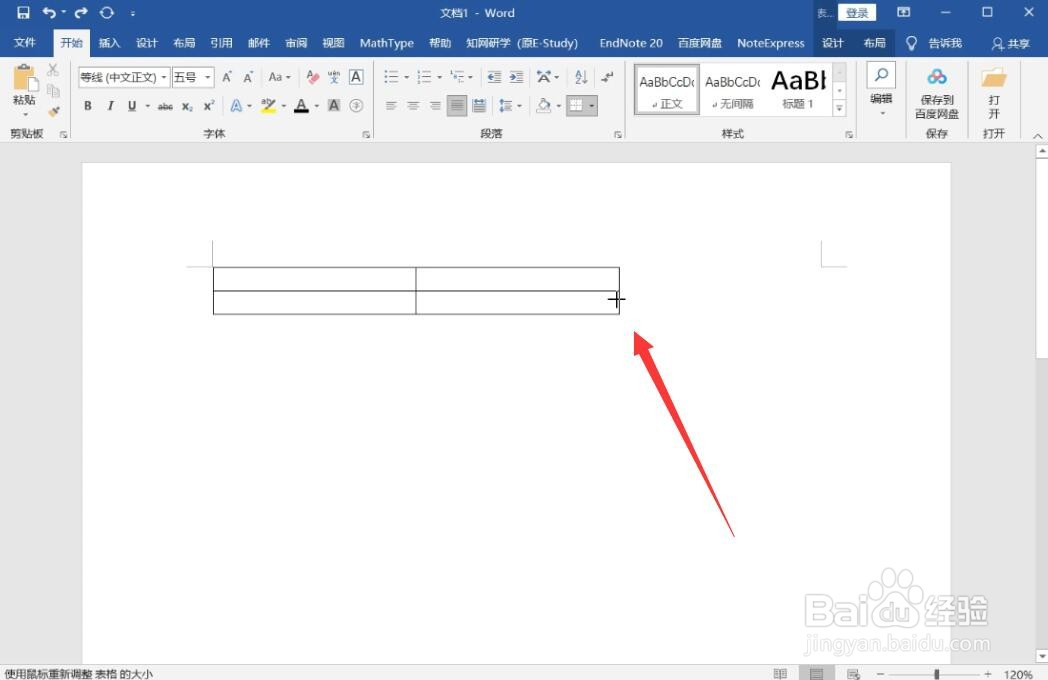Click the zoom slider handle
The width and height of the screenshot is (1048, 680).
936,674
